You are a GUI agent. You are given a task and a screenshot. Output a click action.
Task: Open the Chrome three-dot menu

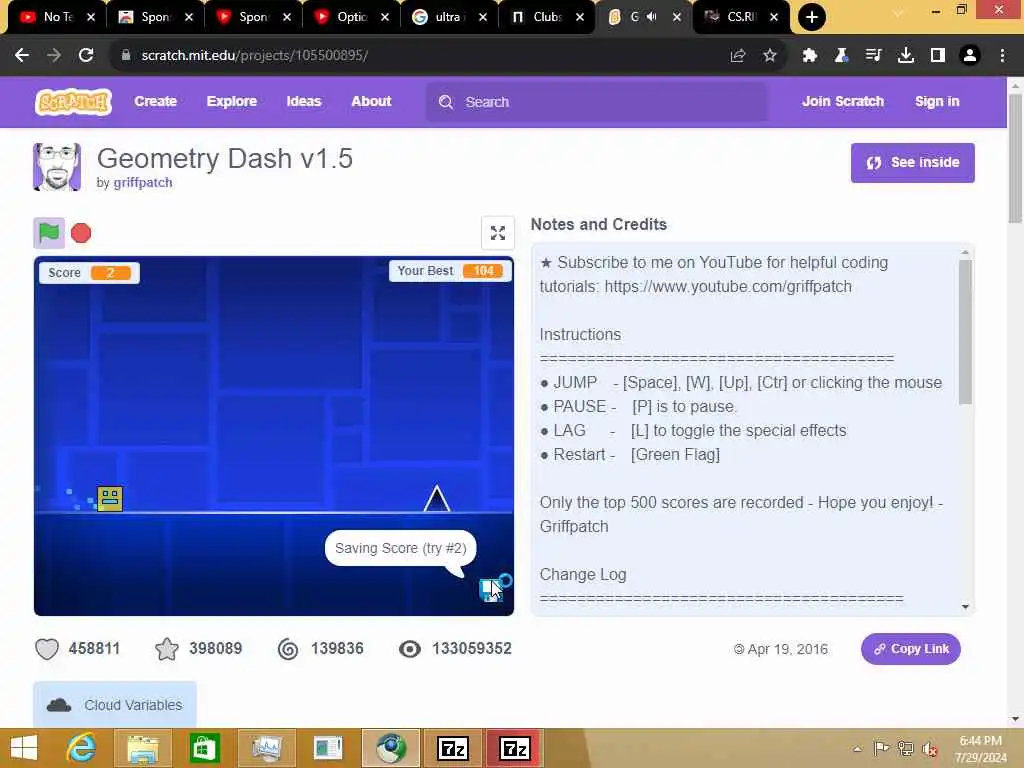click(1002, 56)
